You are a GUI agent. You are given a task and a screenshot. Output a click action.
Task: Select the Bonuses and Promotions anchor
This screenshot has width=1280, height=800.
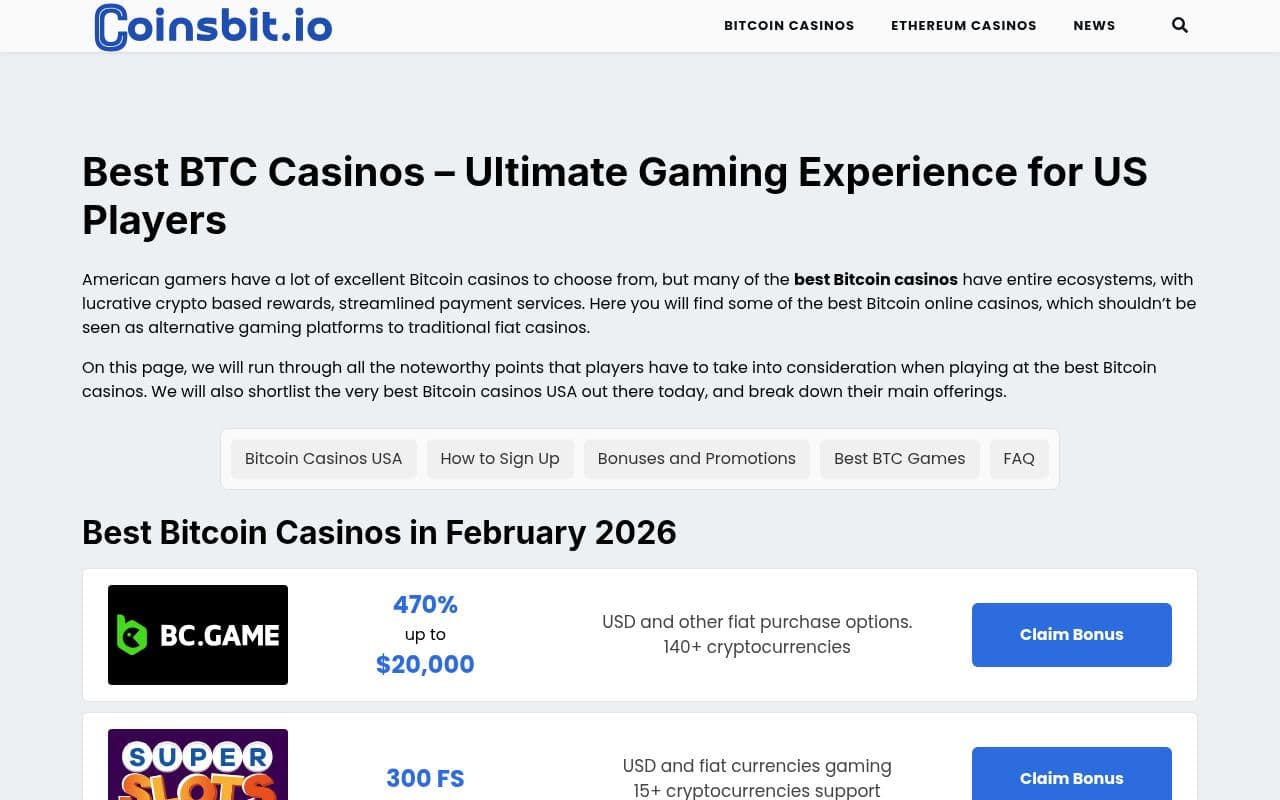697,459
